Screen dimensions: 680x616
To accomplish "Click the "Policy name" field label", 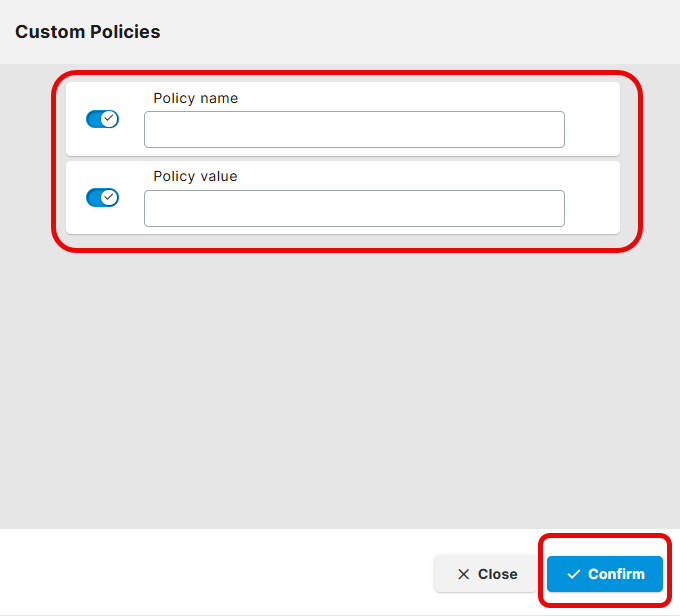I will coord(196,98).
